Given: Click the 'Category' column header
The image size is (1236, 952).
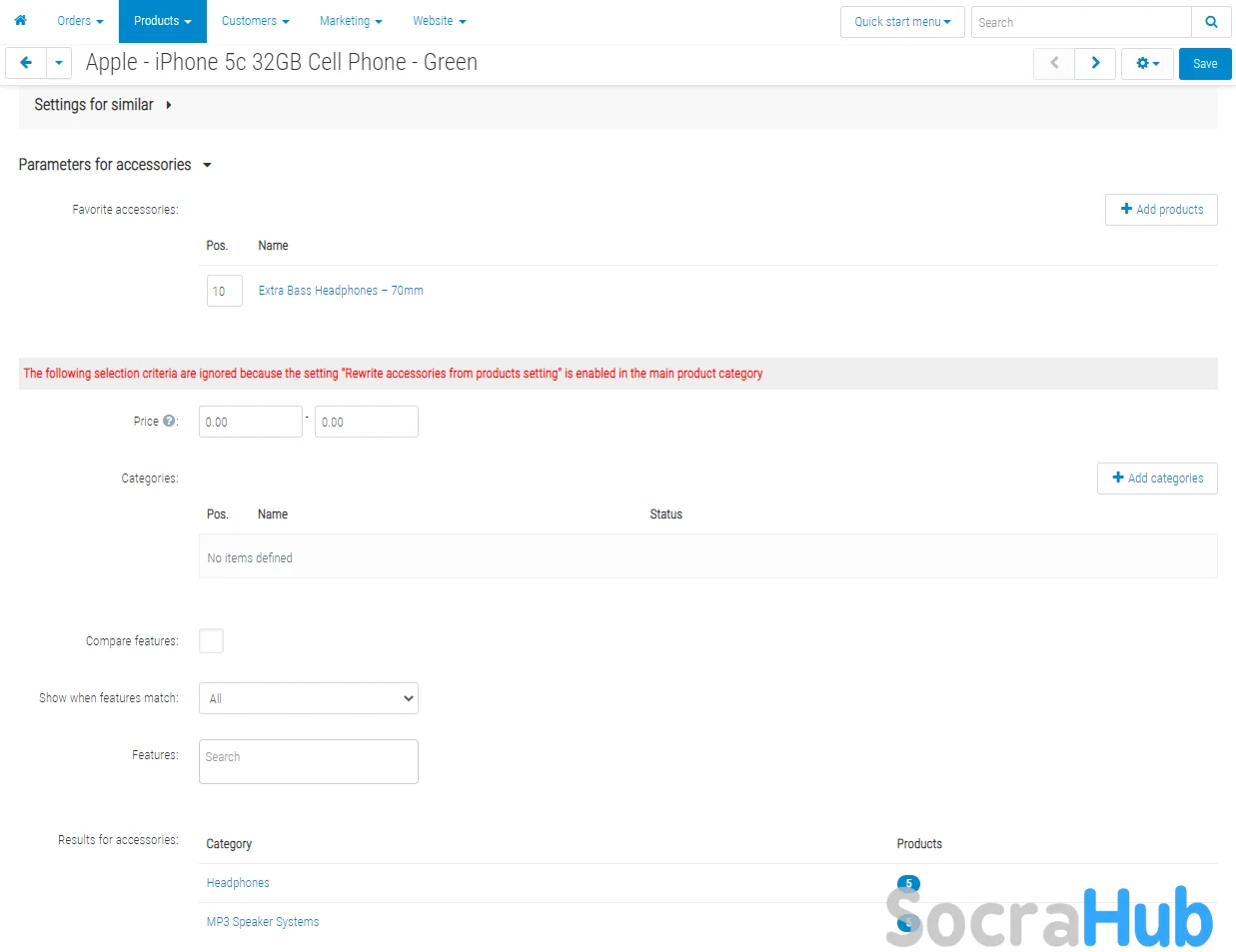Looking at the screenshot, I should point(229,844).
